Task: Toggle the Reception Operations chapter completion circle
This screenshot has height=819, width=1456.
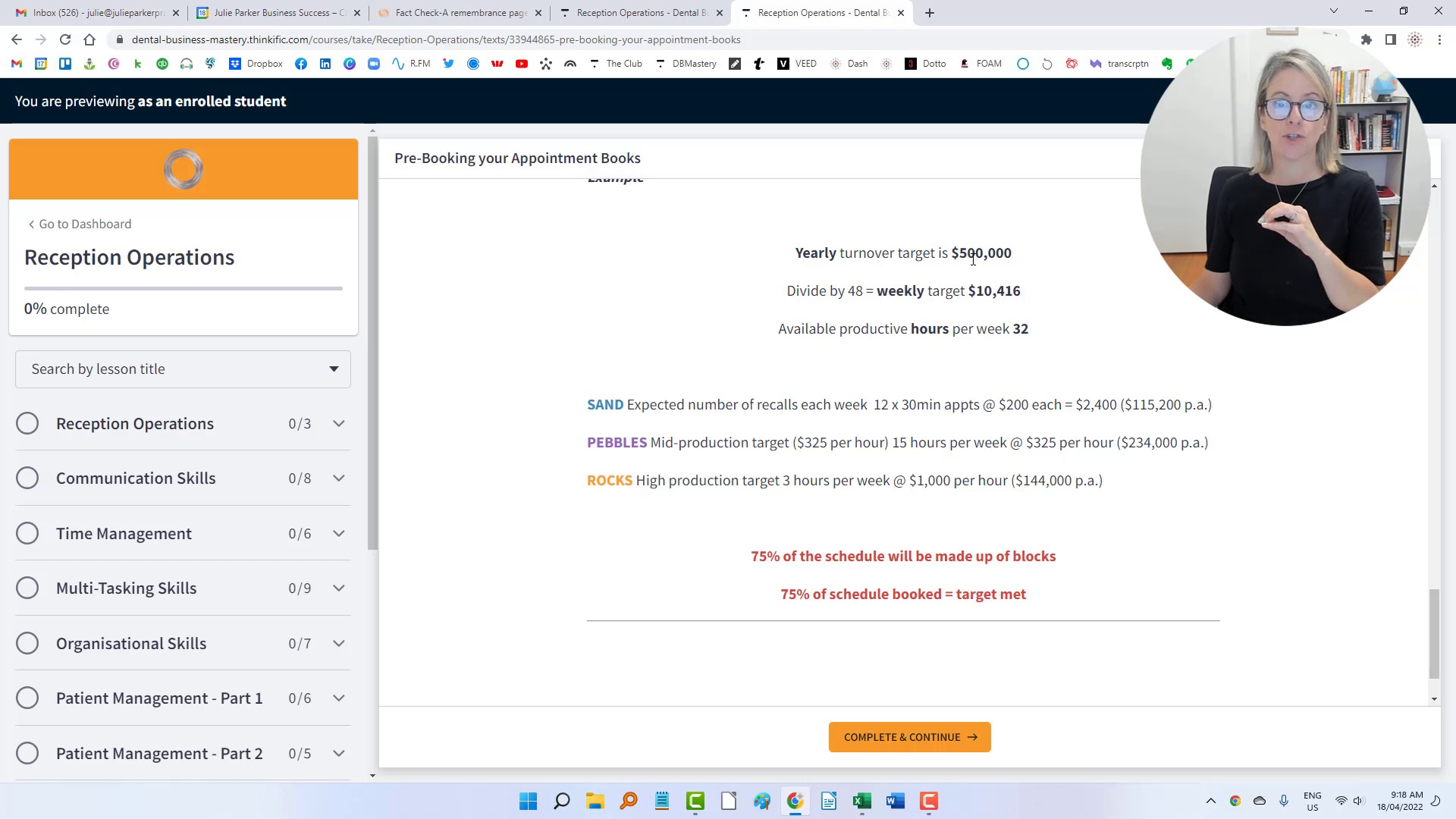Action: click(x=27, y=424)
